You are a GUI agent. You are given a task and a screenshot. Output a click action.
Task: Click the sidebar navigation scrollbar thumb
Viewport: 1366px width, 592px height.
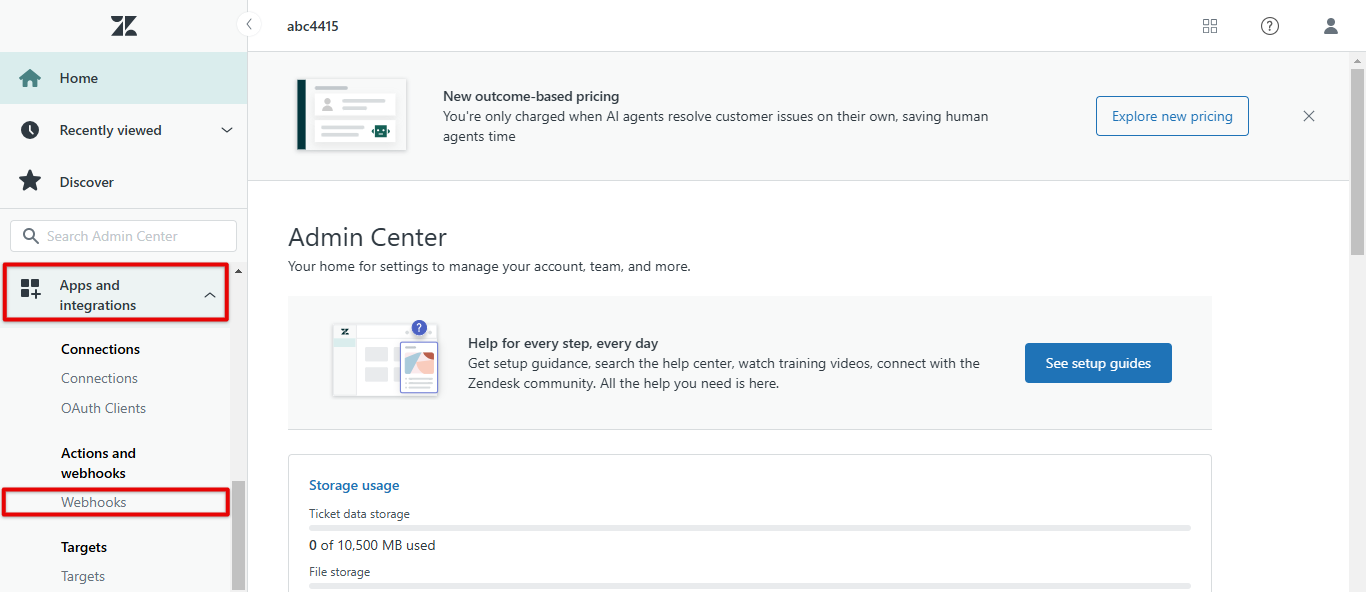tap(238, 535)
